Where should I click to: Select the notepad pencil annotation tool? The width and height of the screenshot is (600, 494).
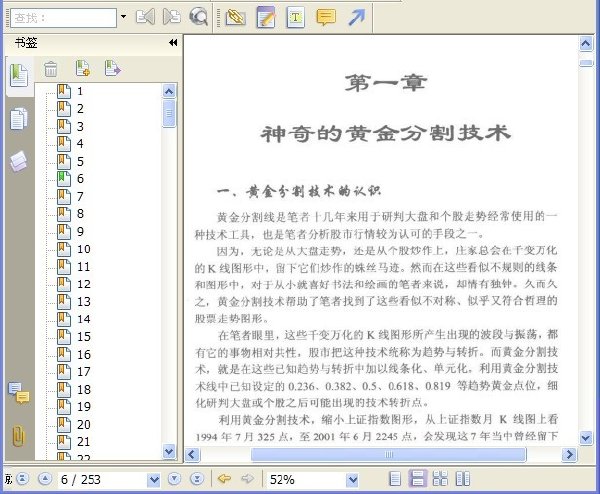266,17
